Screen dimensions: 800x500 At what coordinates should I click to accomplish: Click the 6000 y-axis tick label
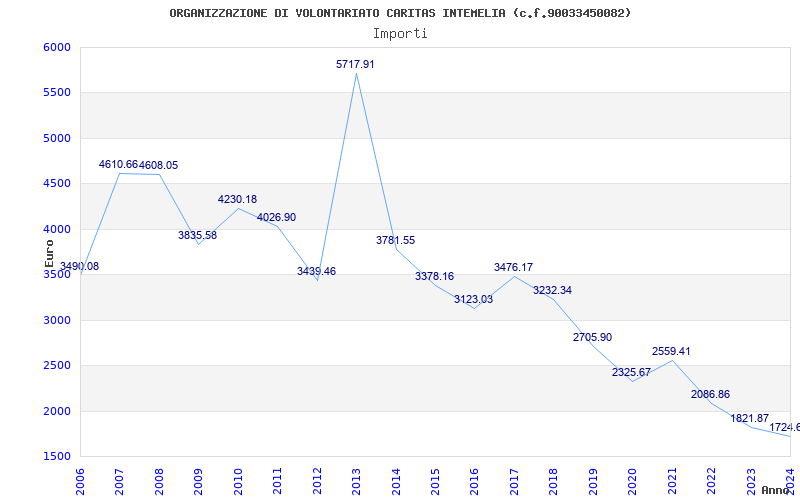(x=57, y=47)
